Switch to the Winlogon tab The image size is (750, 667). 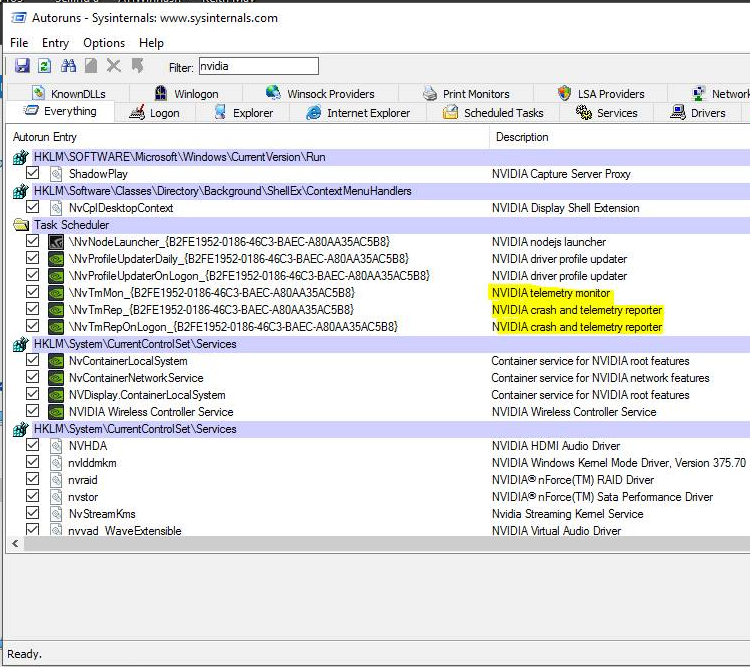click(193, 94)
